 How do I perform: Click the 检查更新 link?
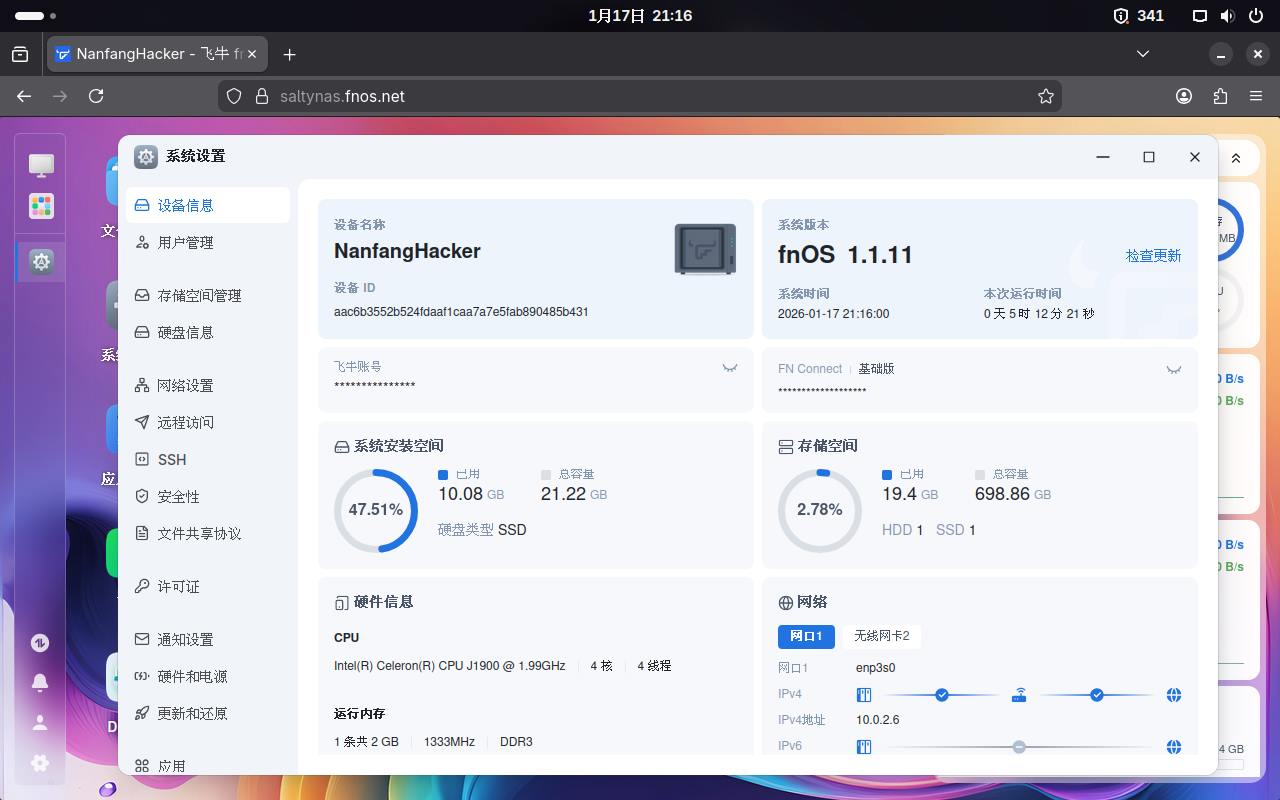[x=1153, y=256]
